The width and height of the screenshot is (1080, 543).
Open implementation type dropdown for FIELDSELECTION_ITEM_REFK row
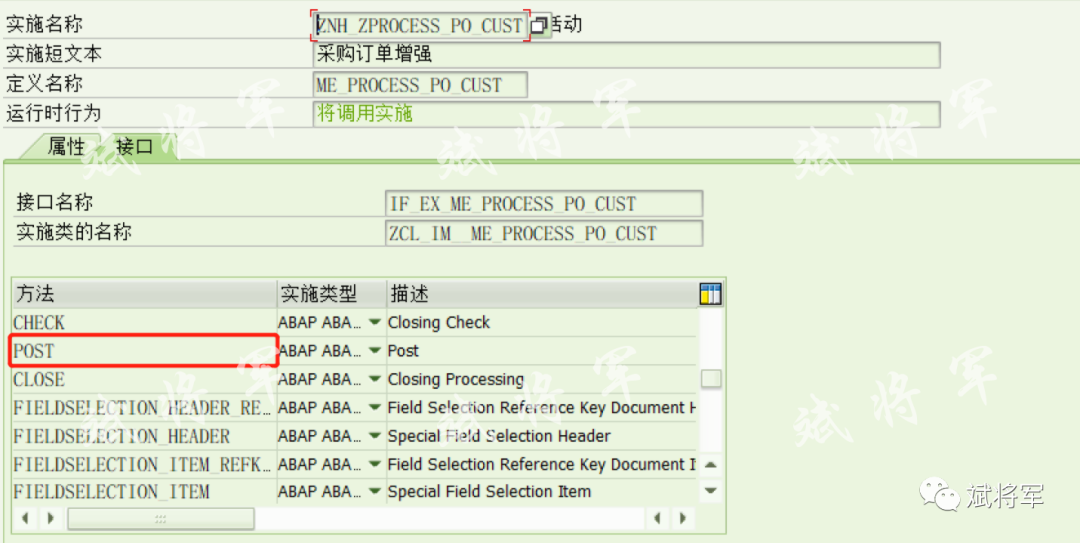[x=375, y=464]
